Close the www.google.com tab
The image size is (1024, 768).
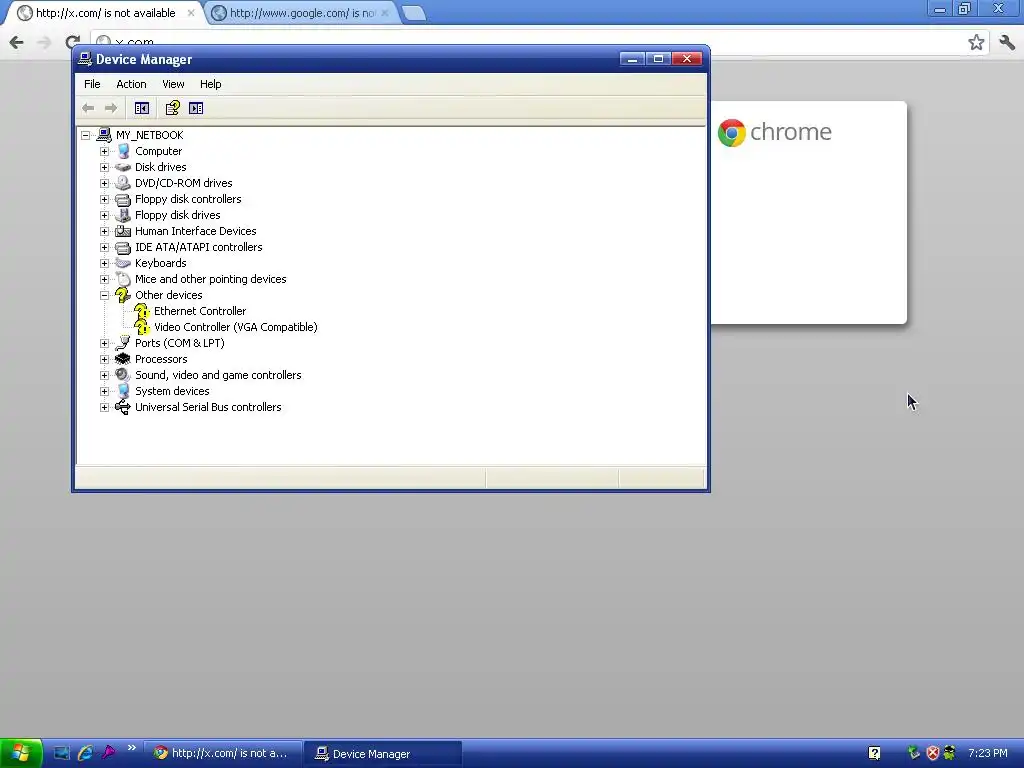pyautogui.click(x=385, y=13)
